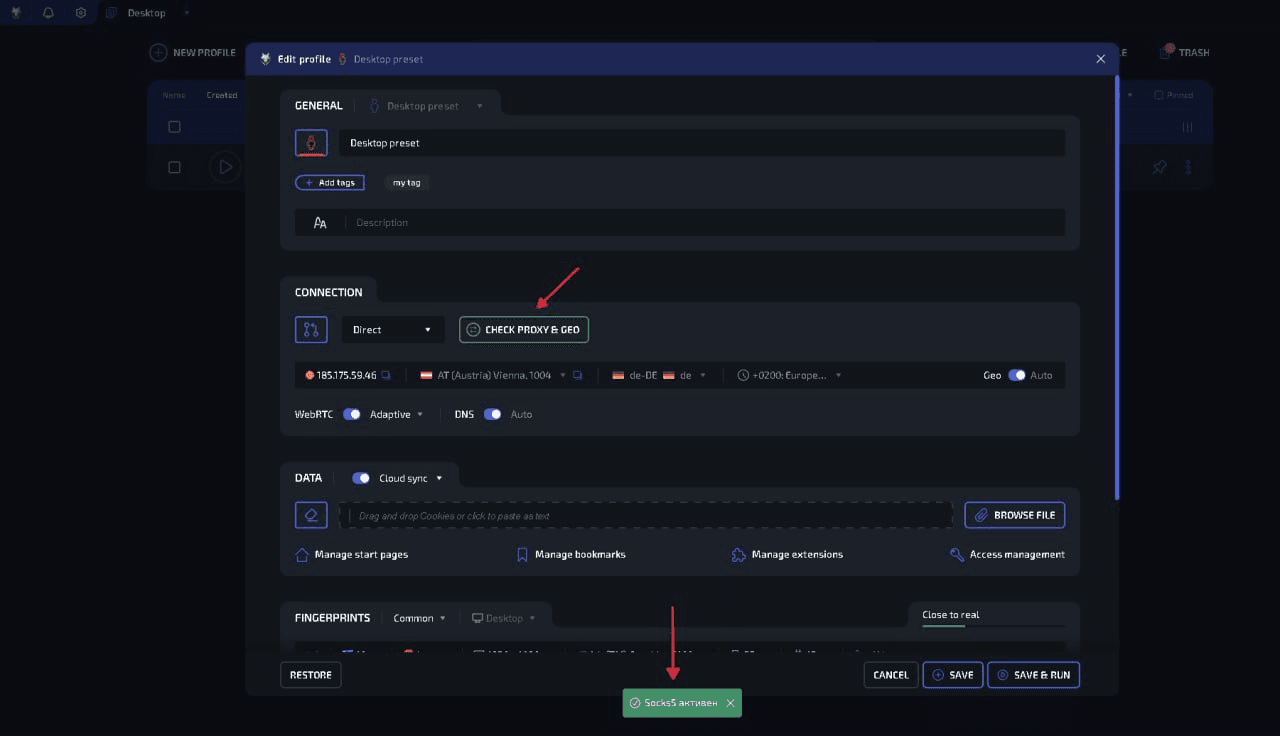Click the connection type icon next to Direct
Image resolution: width=1280 pixels, height=736 pixels.
coord(311,329)
